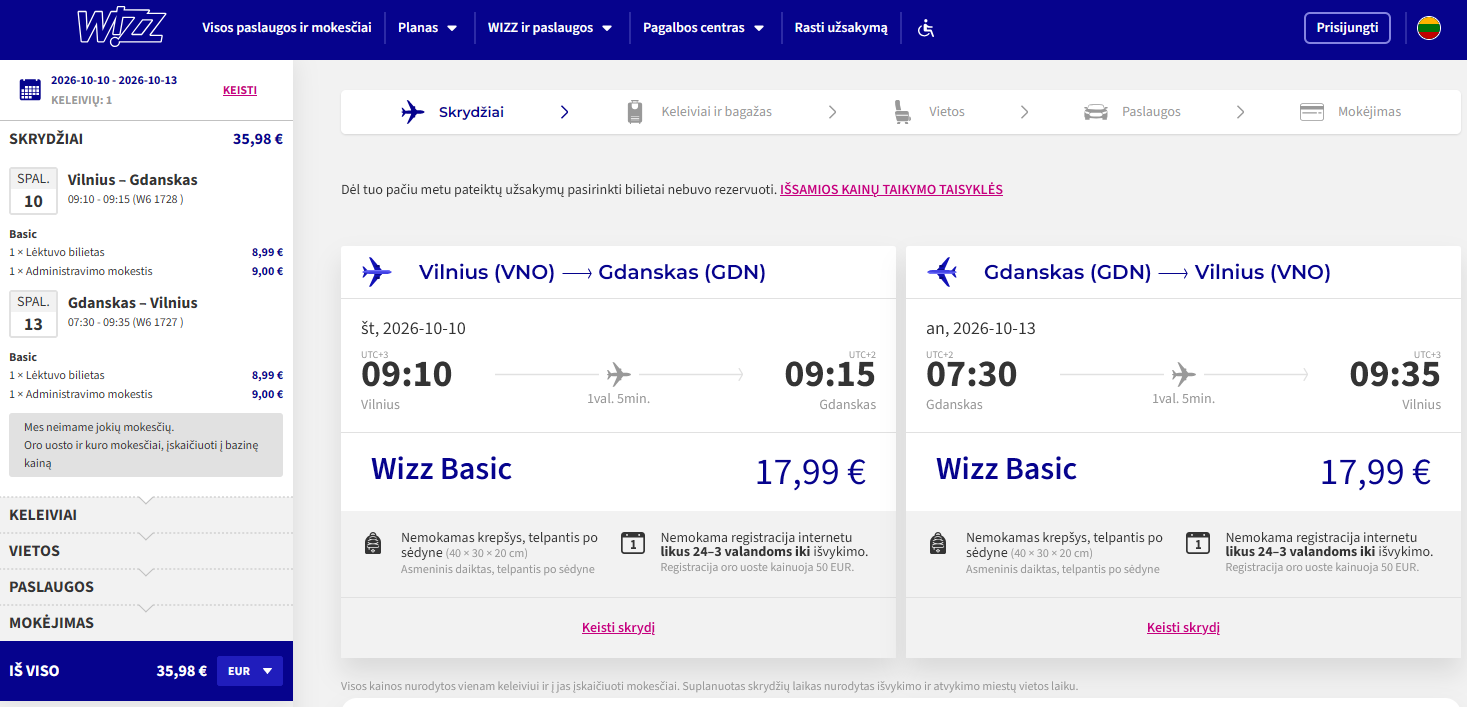
Task: Click the airplane icon in Skrydžiai step
Action: pyautogui.click(x=413, y=112)
